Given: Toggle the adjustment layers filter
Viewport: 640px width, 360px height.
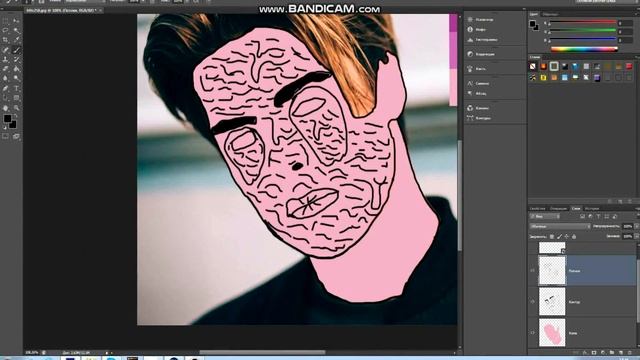Looking at the screenshot, I should [591, 216].
